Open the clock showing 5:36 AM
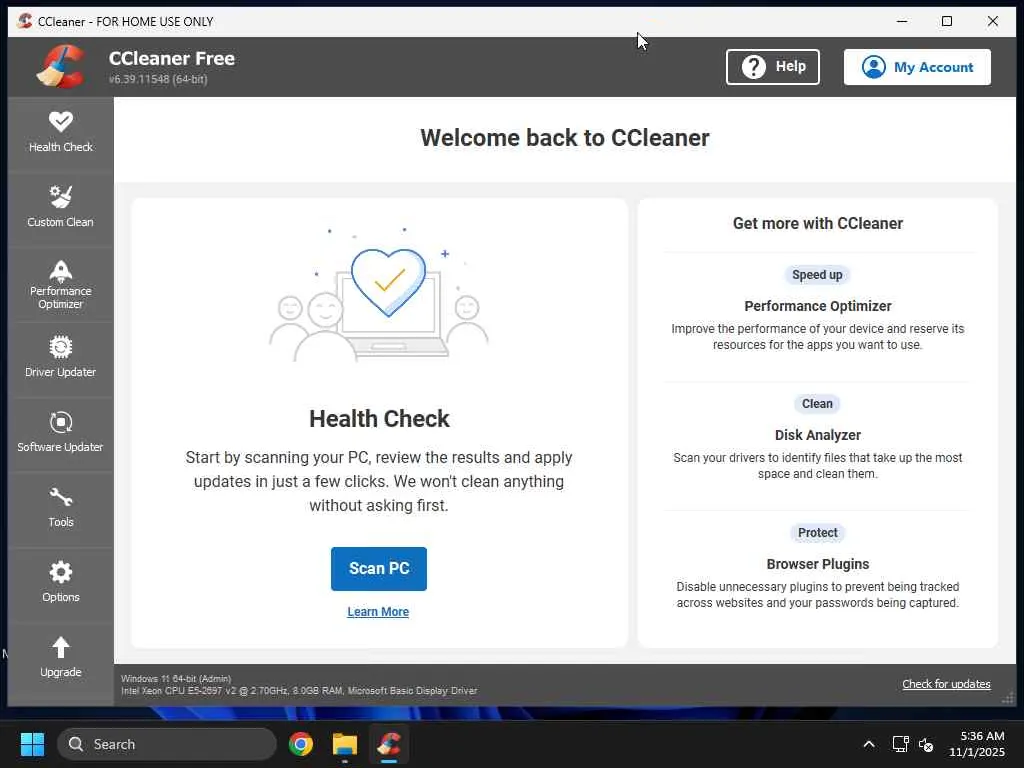The height and width of the screenshot is (768, 1024). point(977,744)
